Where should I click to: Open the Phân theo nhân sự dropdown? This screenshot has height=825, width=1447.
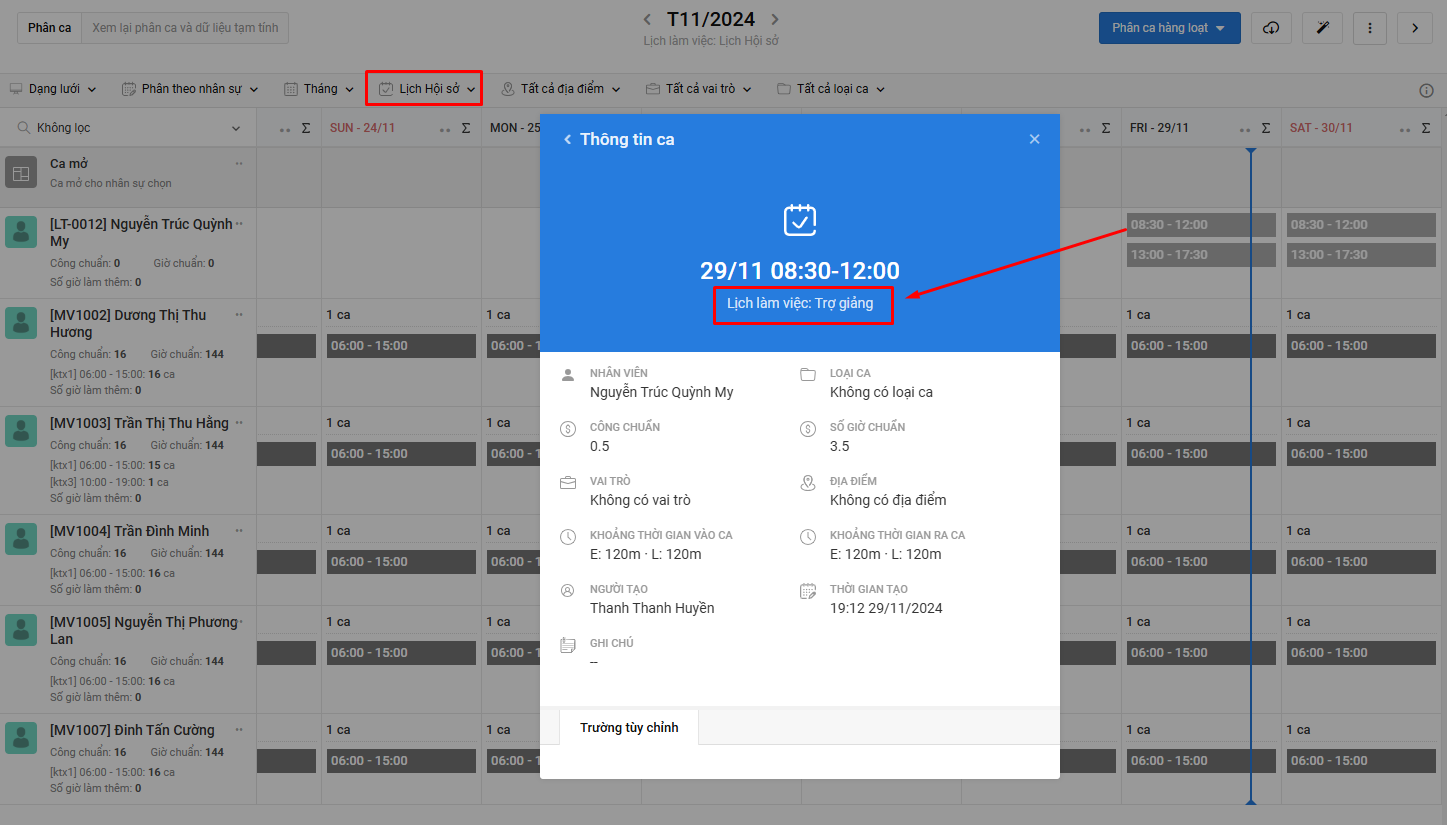[x=190, y=89]
